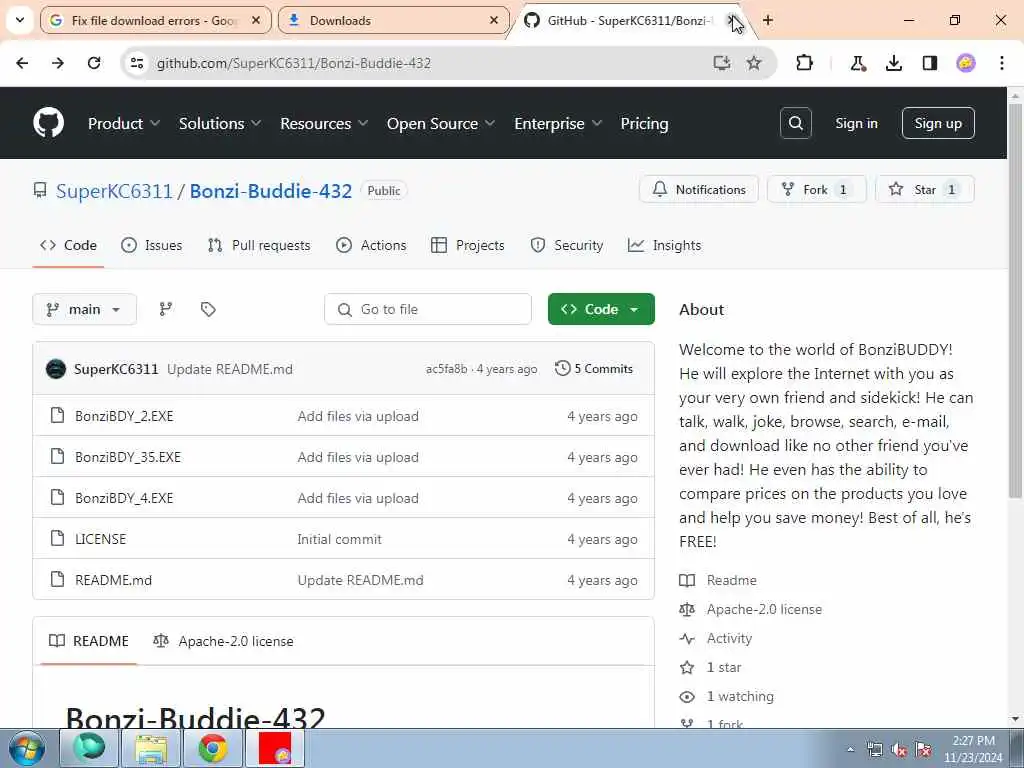The image size is (1024, 768).
Task: Open BonziBDY_4.EXE file
Action: (124, 498)
